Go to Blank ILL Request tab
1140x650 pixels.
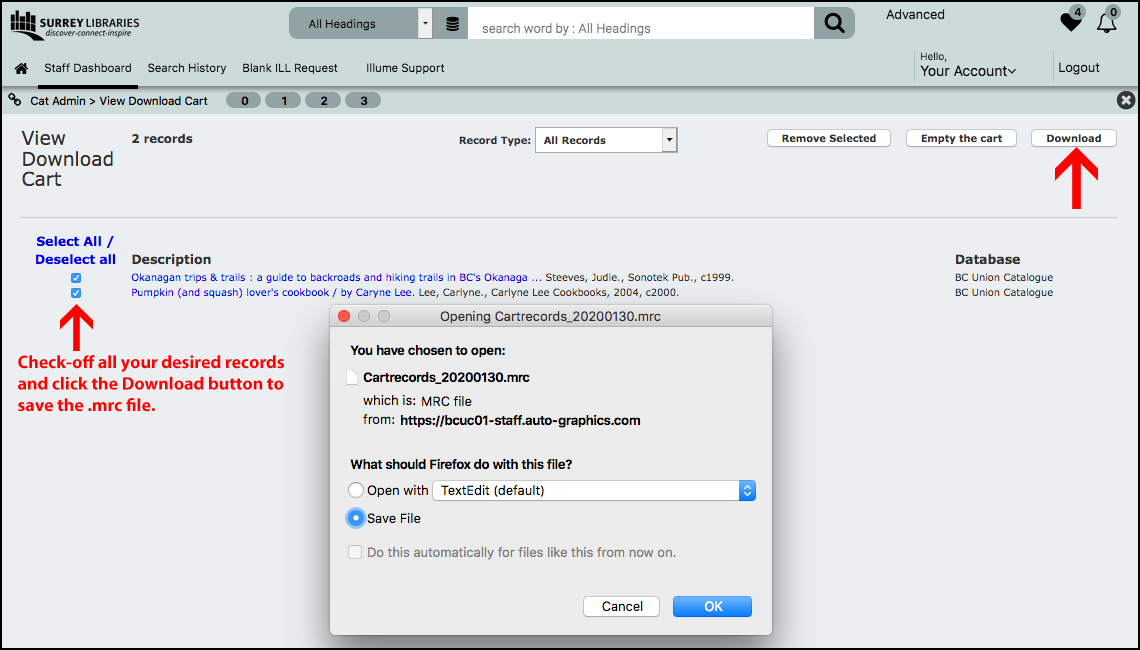(x=290, y=68)
